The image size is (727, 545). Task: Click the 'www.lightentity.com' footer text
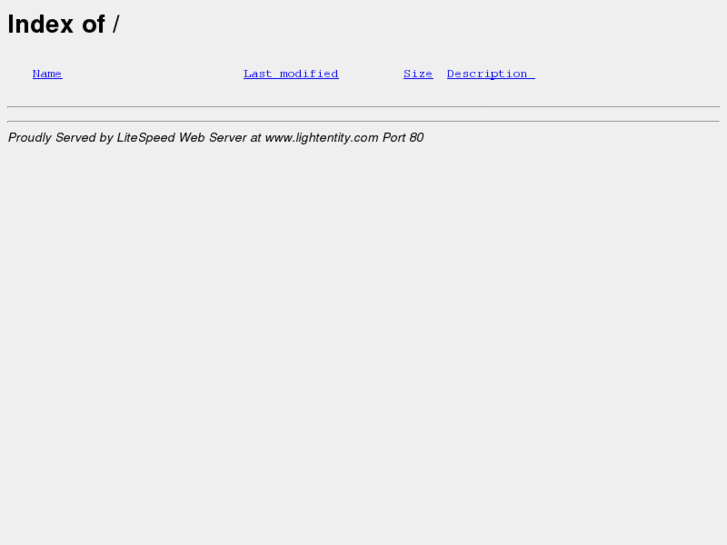[322, 138]
